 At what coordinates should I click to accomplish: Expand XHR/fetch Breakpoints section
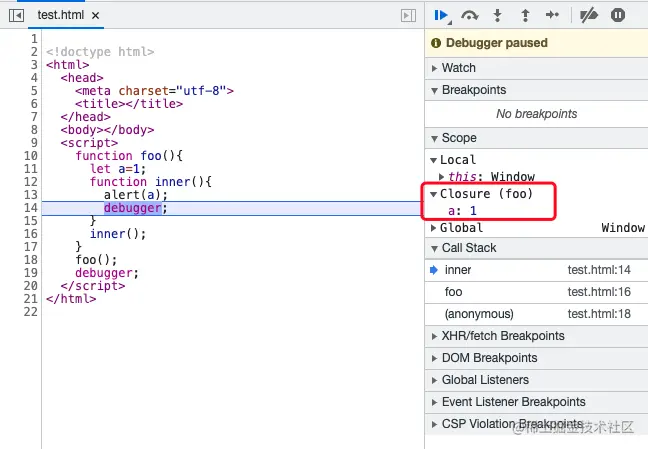click(x=536, y=336)
